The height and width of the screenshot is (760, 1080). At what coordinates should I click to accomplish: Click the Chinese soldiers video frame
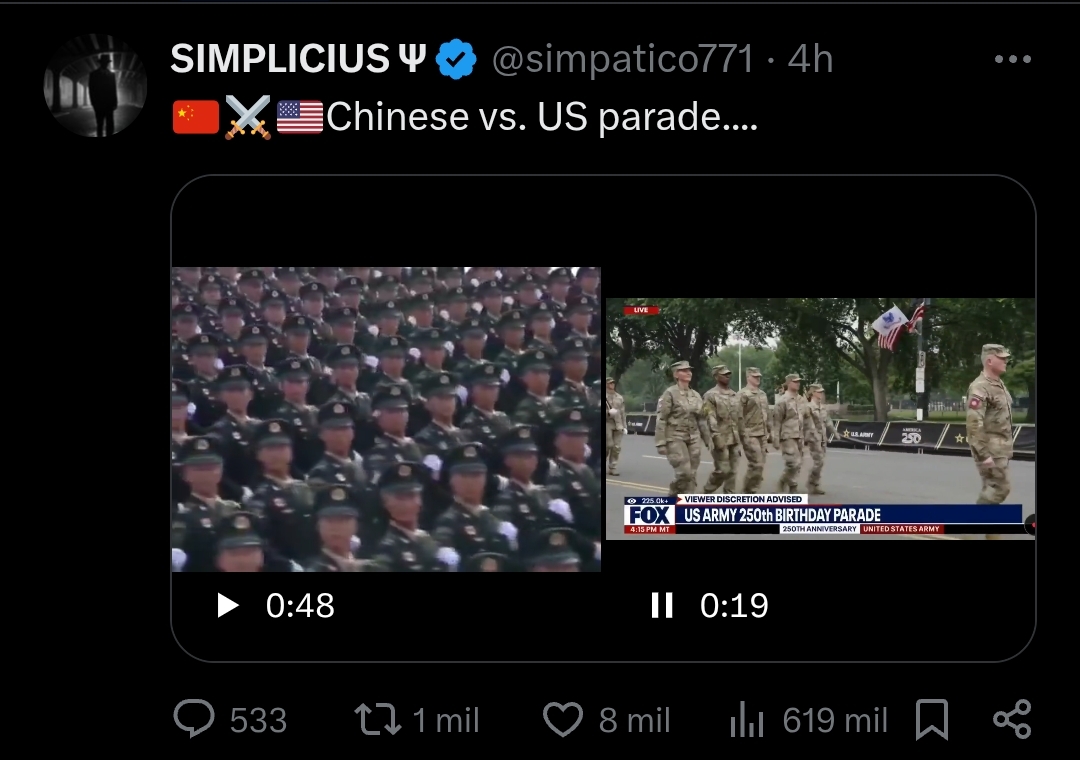(x=386, y=419)
